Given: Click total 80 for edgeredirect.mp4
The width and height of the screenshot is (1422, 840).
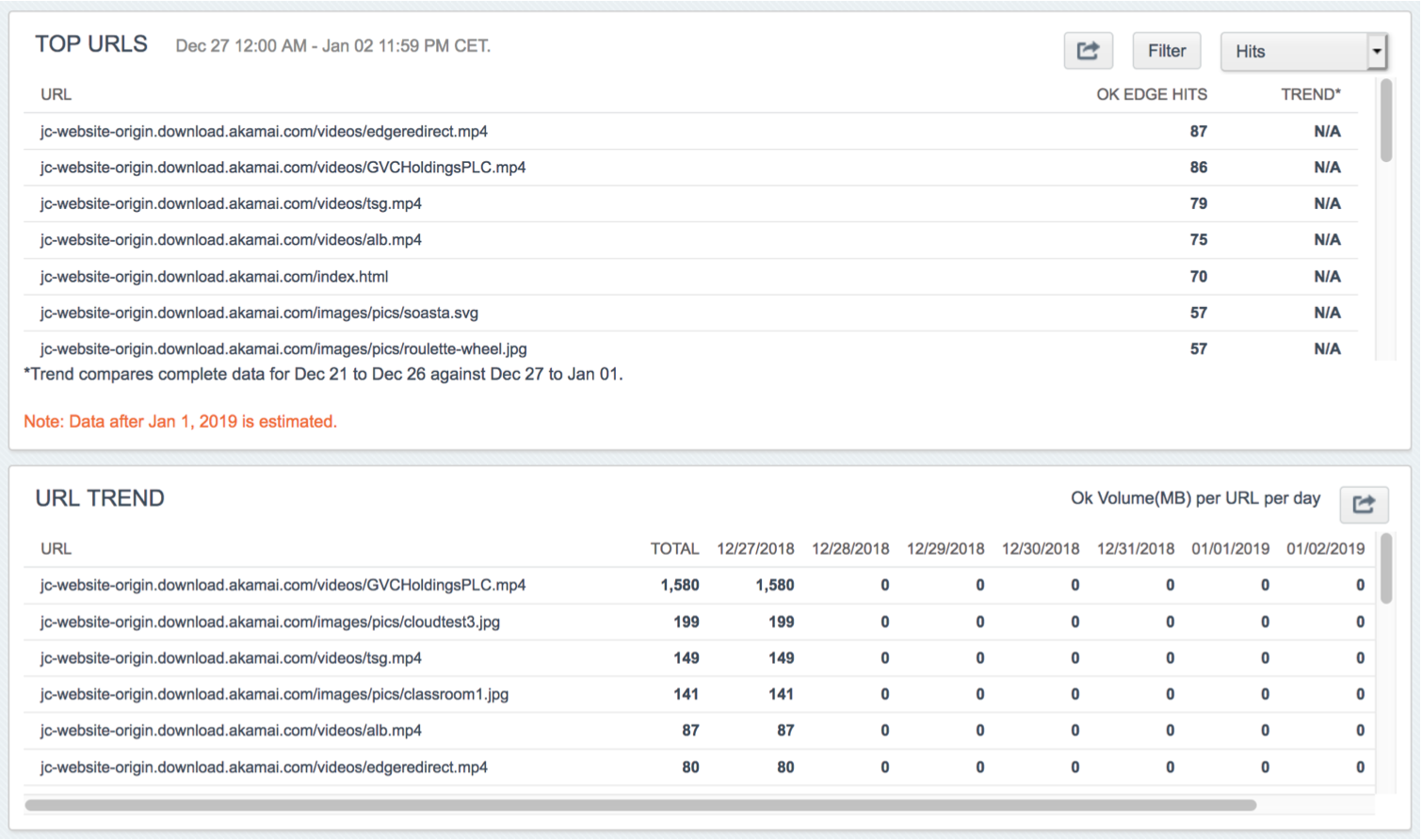Looking at the screenshot, I should tap(690, 767).
